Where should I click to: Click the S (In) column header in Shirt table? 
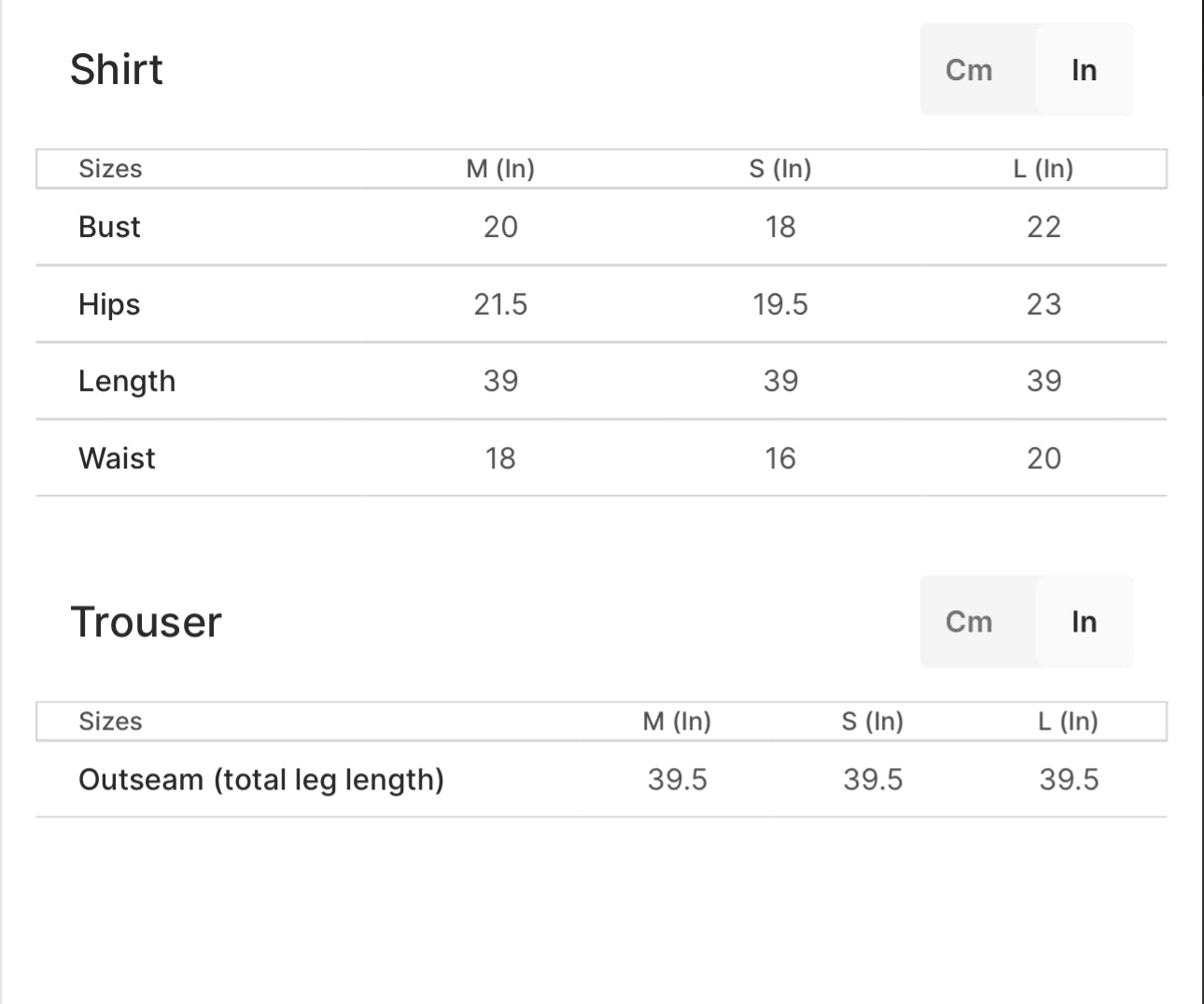pyautogui.click(x=780, y=169)
